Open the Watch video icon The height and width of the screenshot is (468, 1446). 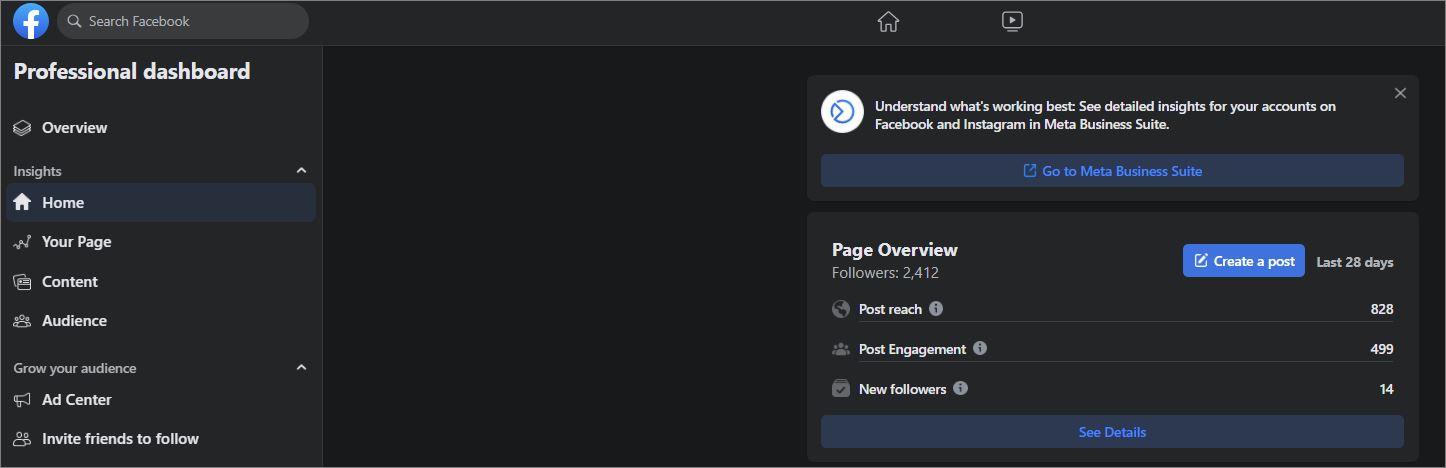coord(1012,21)
